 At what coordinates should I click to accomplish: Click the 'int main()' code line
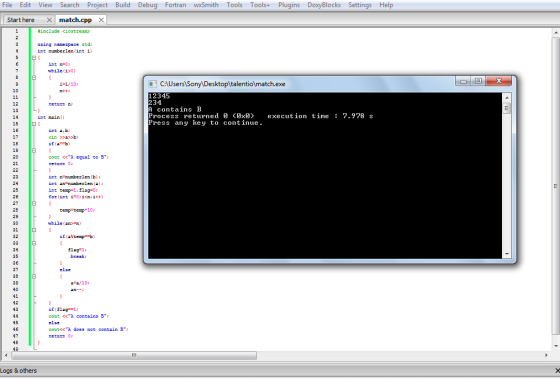51,117
